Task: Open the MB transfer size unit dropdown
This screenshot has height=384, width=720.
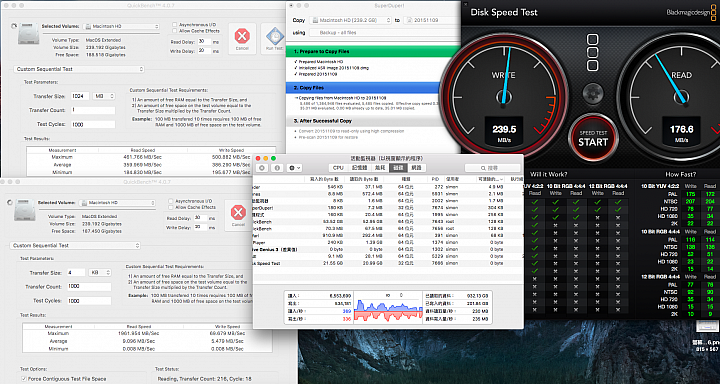Action: [x=104, y=96]
